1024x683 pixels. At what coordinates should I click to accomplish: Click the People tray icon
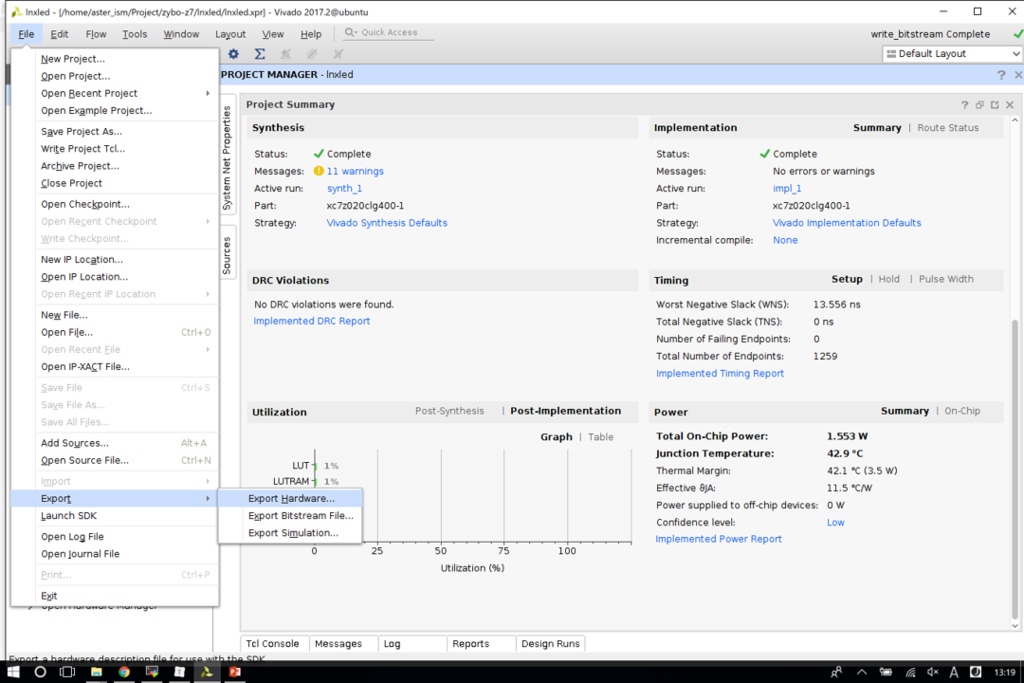pos(836,673)
